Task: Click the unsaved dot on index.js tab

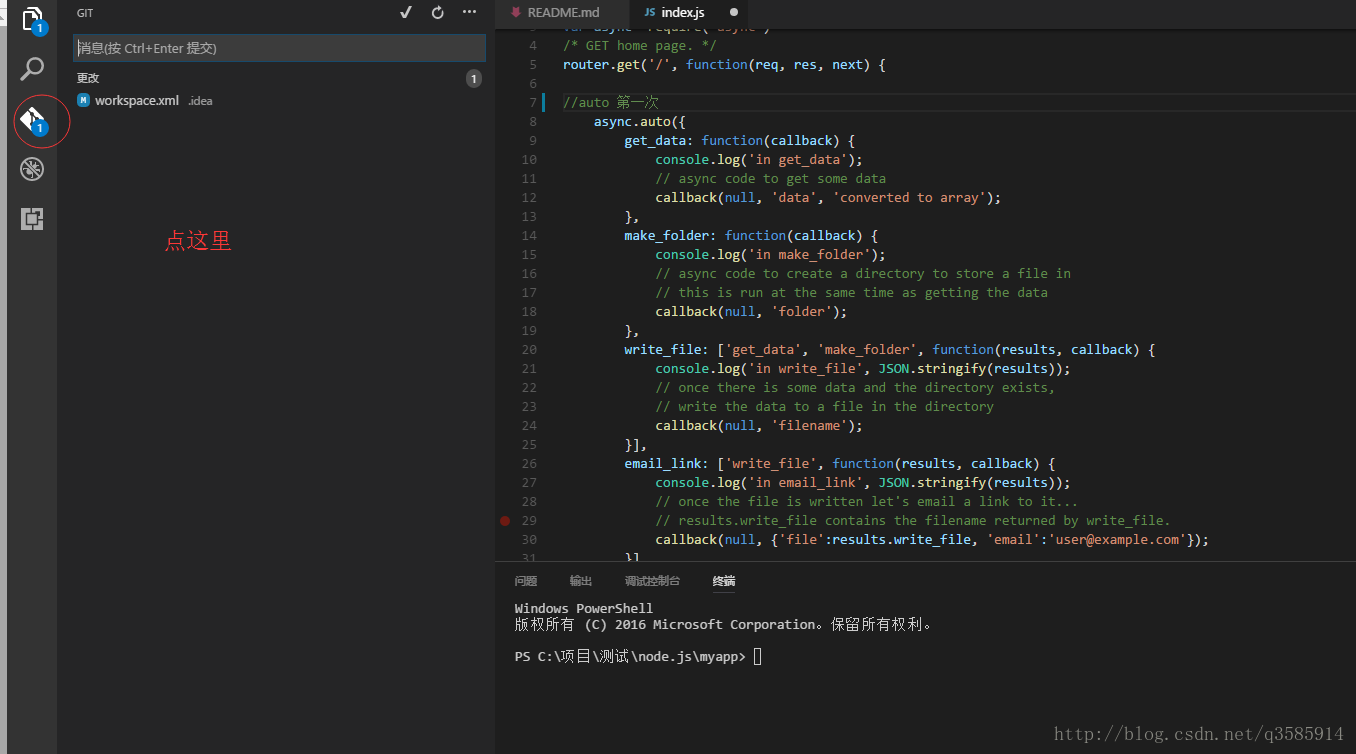Action: tap(734, 13)
